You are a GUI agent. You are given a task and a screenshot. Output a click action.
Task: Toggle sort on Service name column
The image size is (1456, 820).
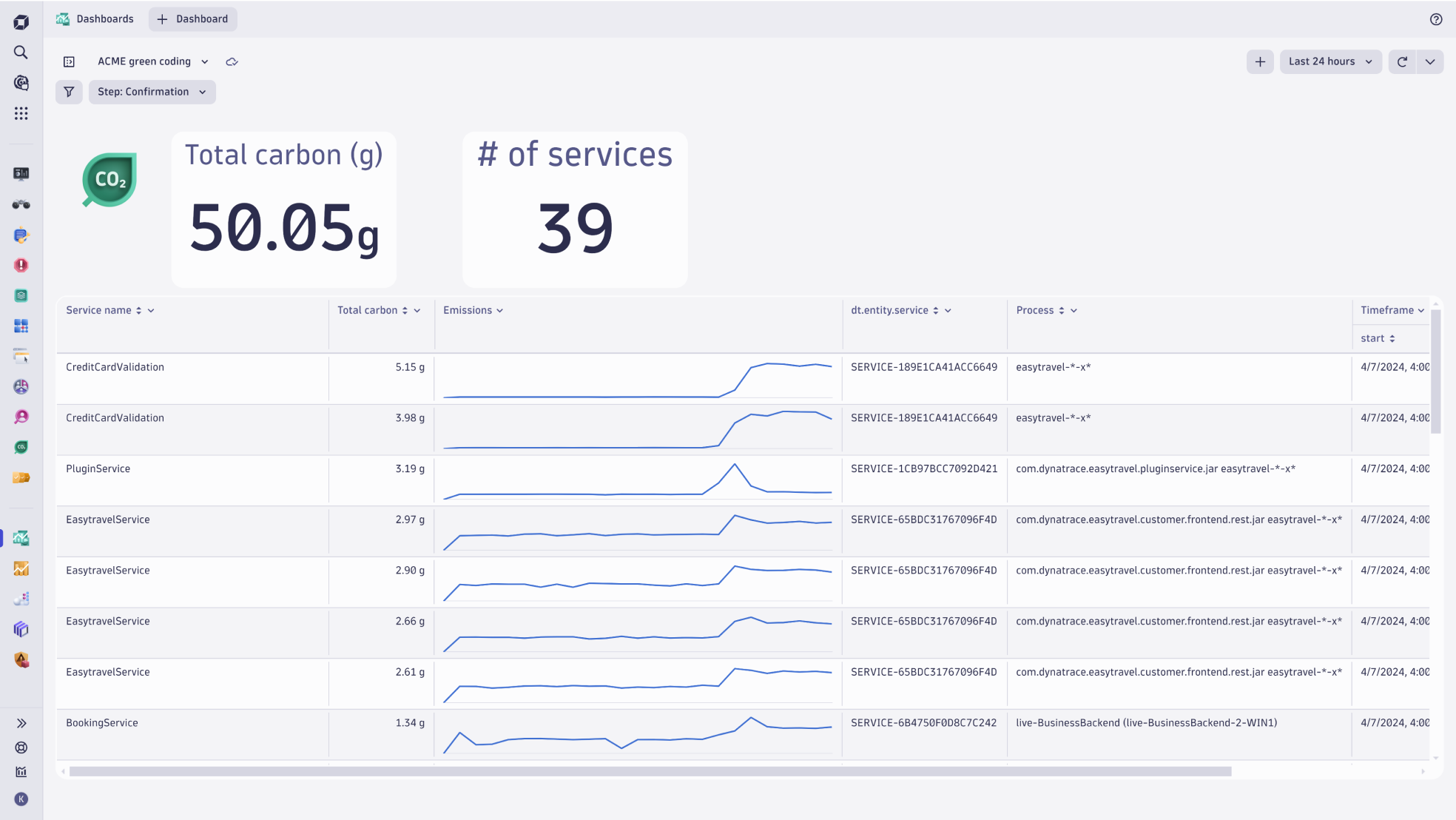pyautogui.click(x=138, y=311)
